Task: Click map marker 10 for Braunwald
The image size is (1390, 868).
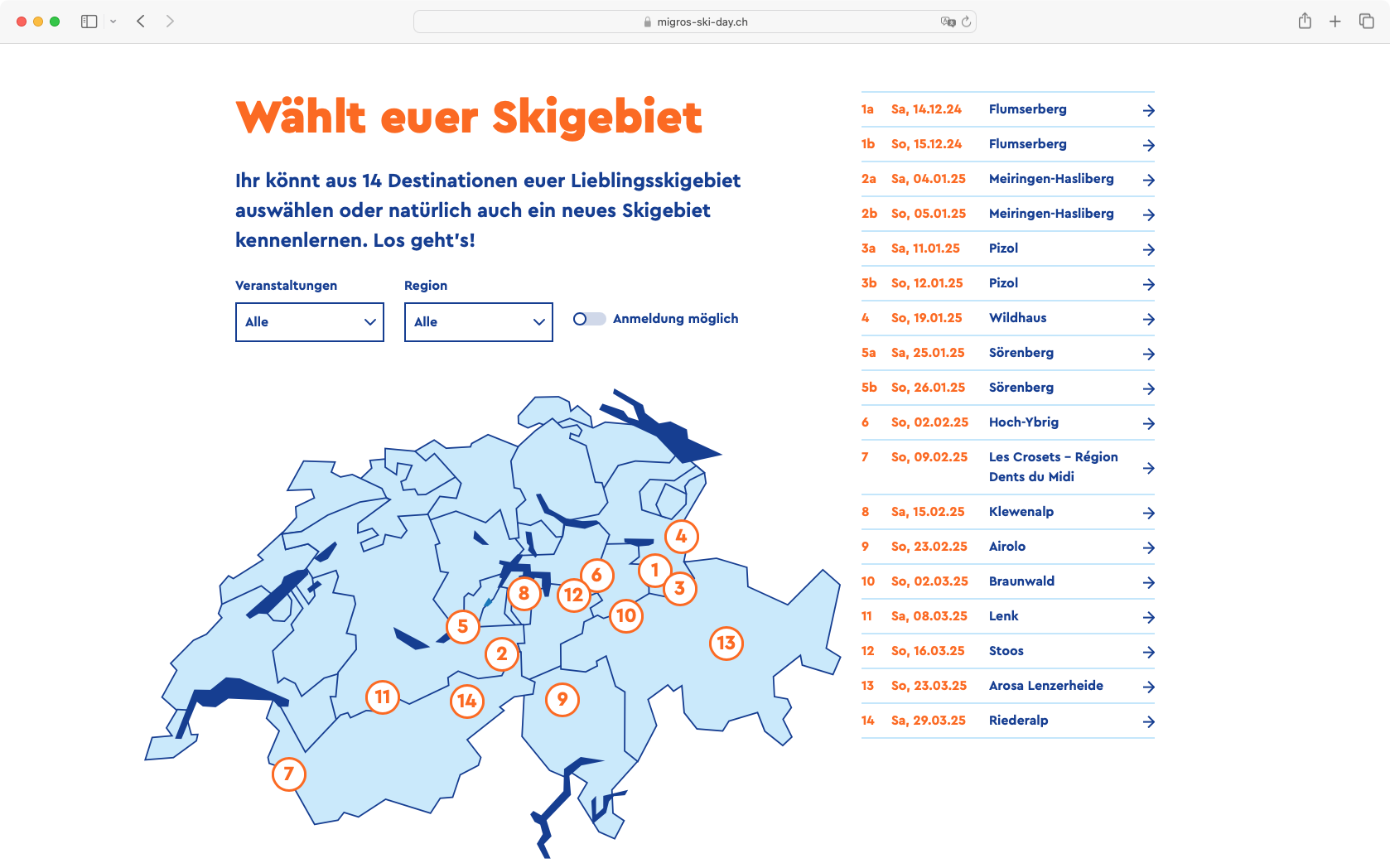Action: 626,616
